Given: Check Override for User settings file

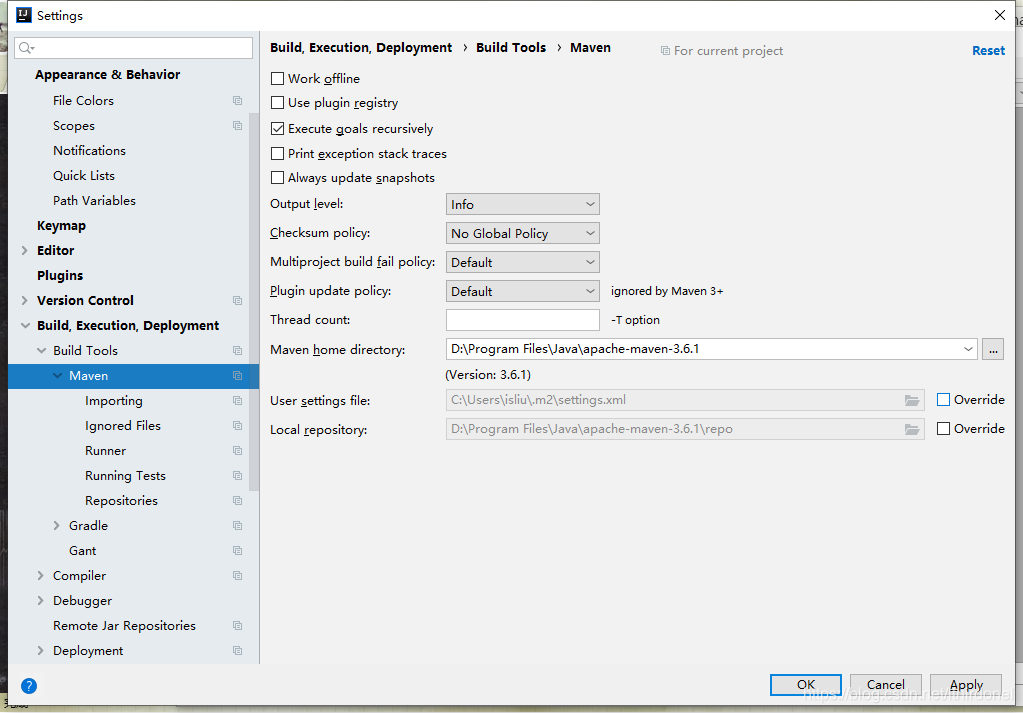Looking at the screenshot, I should [943, 400].
